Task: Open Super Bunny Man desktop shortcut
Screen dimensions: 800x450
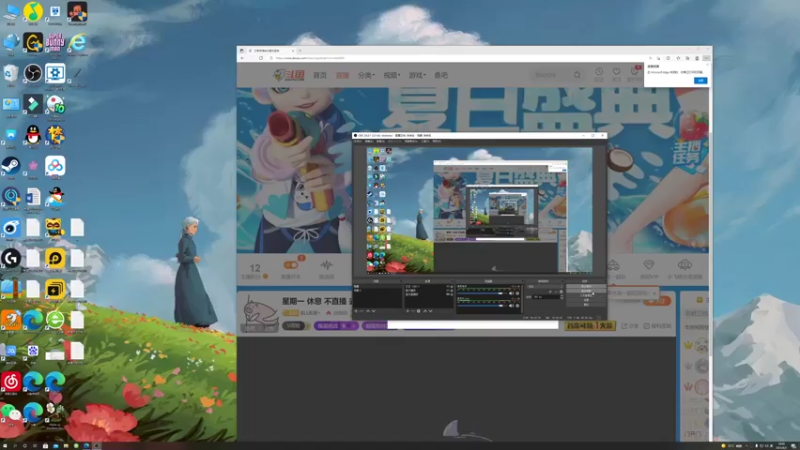Action: pos(55,42)
